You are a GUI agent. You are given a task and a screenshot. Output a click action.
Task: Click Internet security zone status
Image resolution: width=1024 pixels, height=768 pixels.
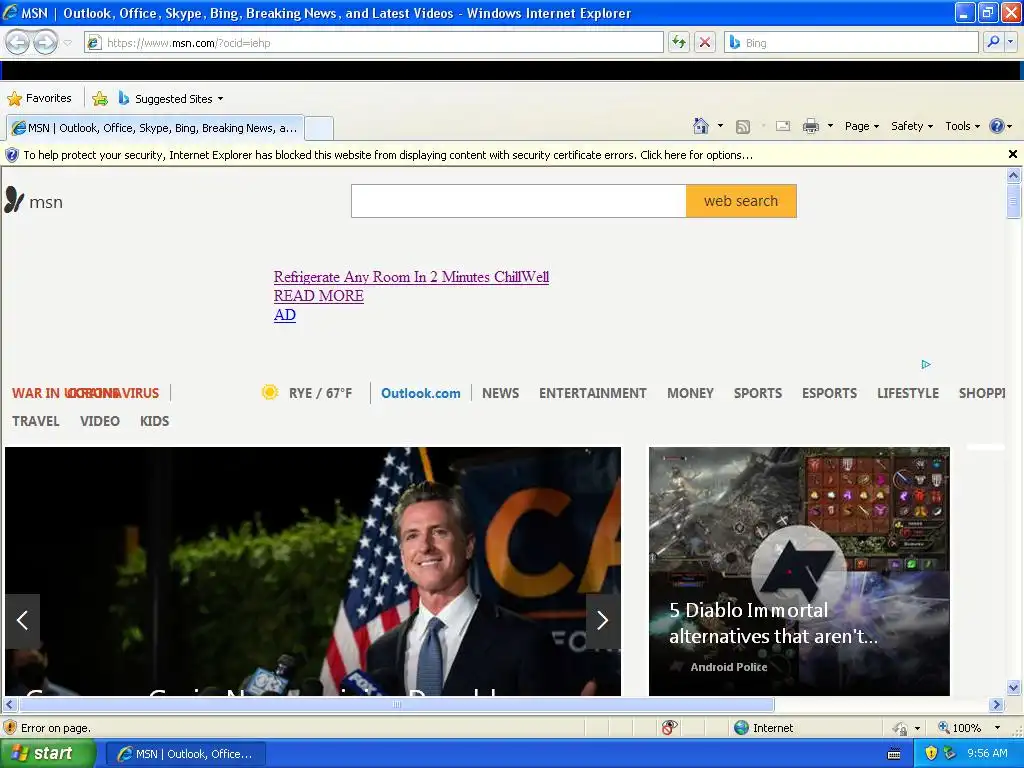(764, 728)
